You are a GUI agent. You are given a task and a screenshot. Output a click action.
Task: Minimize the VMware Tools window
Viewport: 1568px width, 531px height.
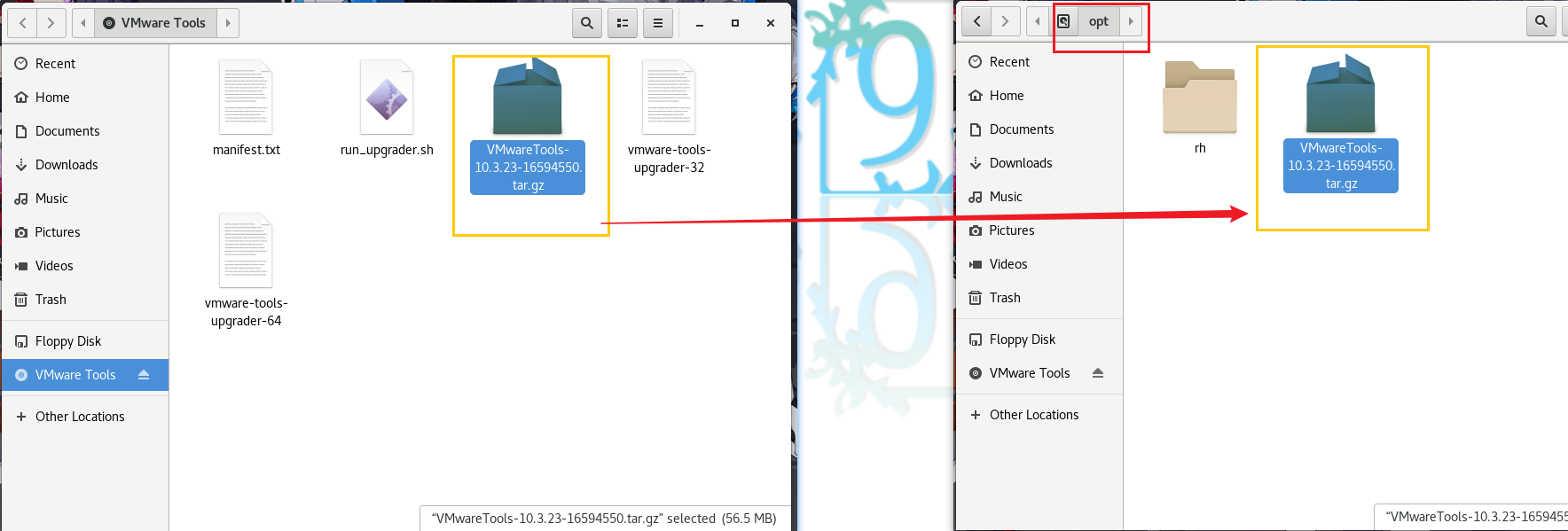pyautogui.click(x=700, y=23)
